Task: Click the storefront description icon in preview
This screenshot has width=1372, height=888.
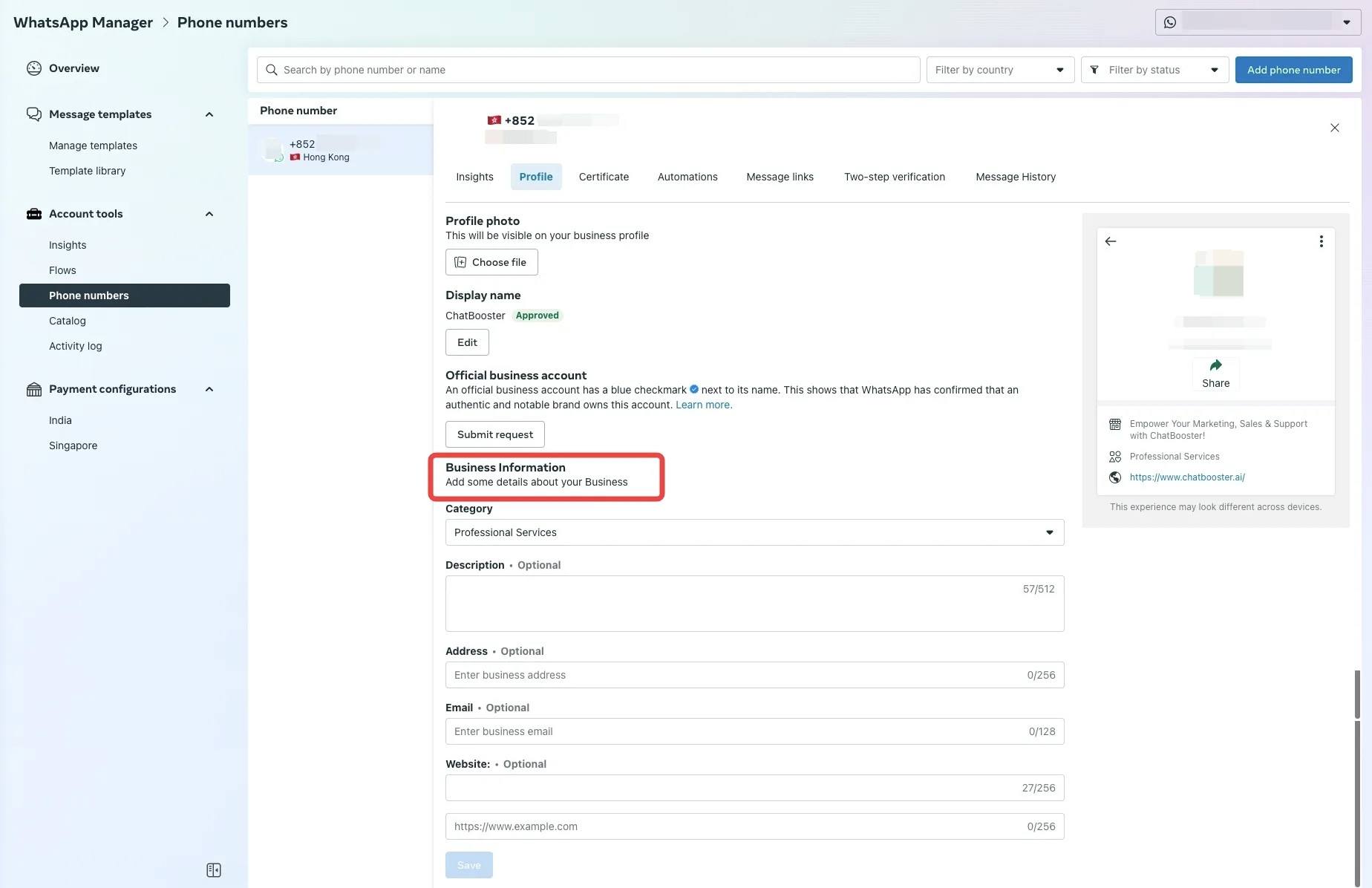Action: click(x=1115, y=425)
